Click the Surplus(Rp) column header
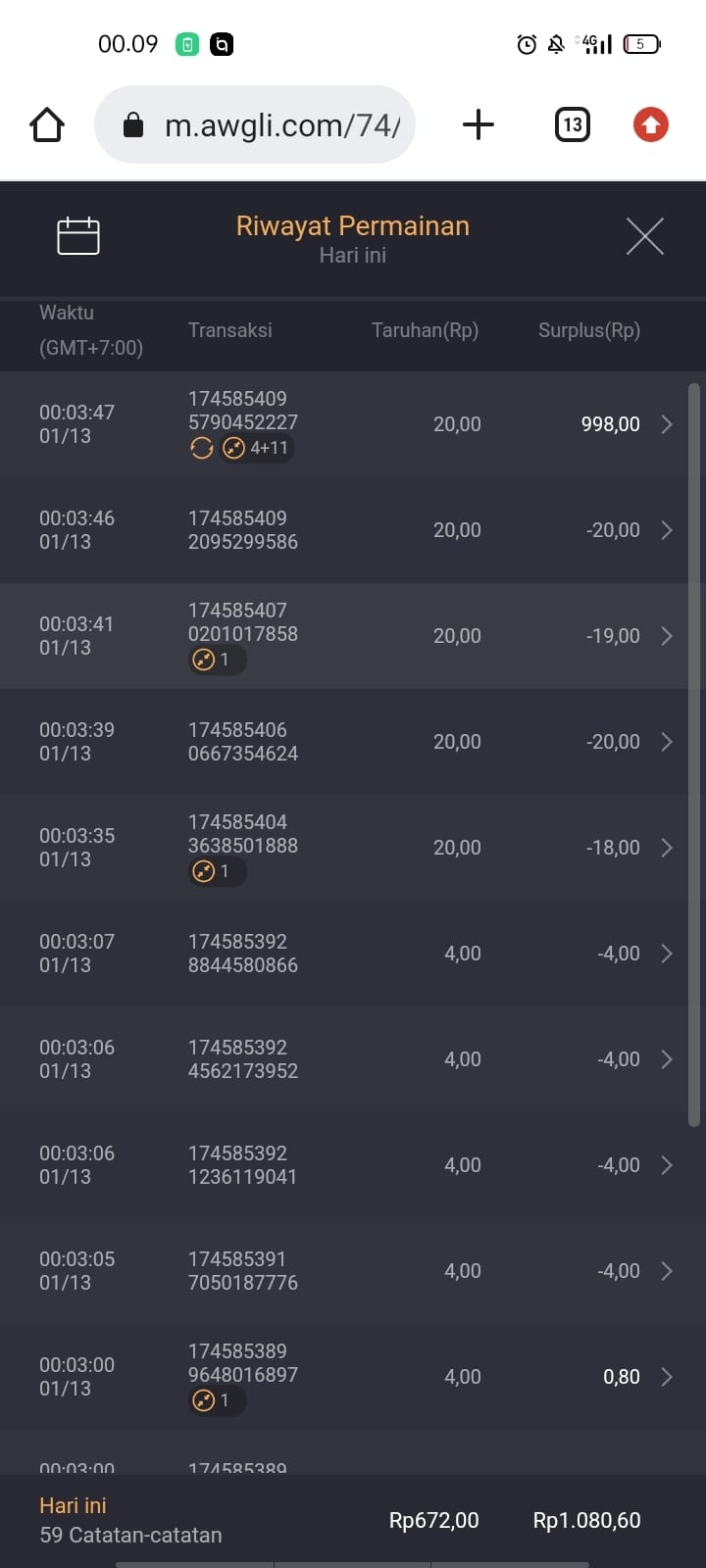The image size is (706, 1568). [588, 330]
